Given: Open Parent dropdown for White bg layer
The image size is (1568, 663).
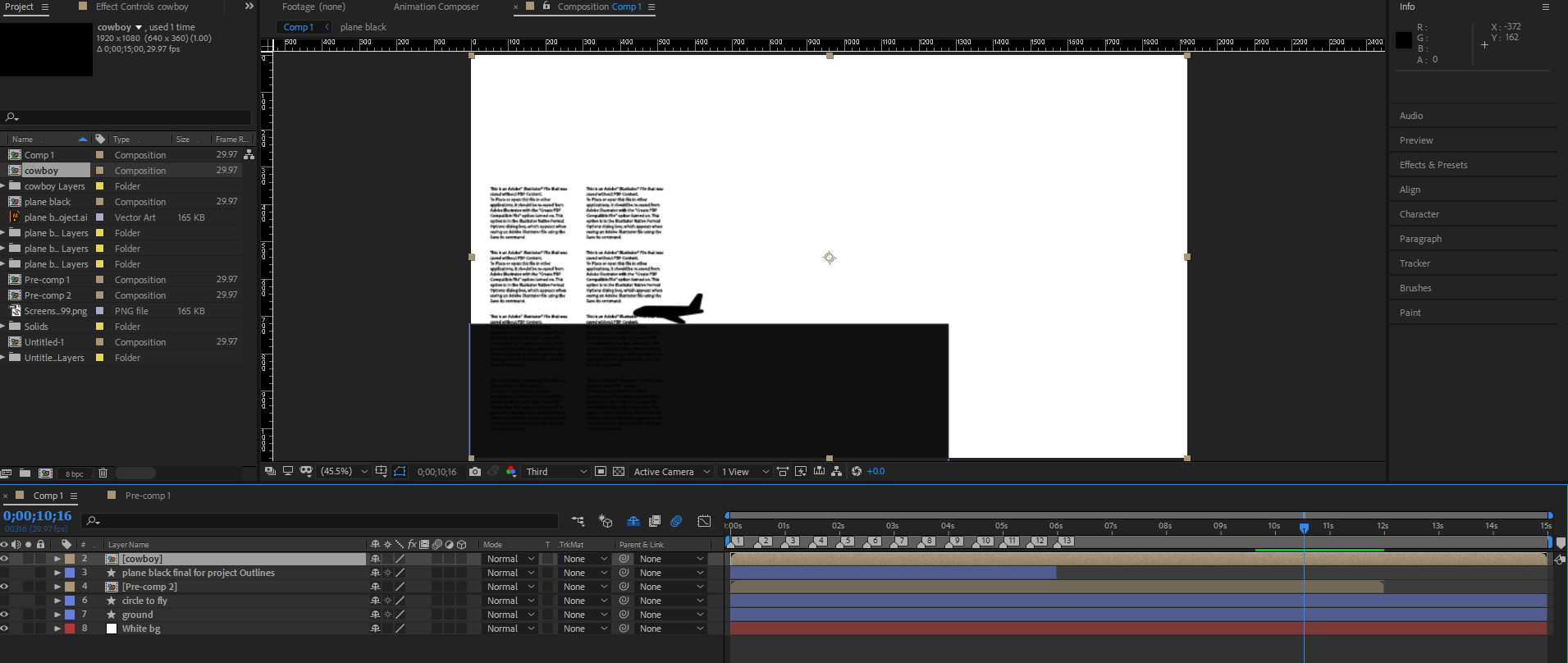Looking at the screenshot, I should click(671, 629).
